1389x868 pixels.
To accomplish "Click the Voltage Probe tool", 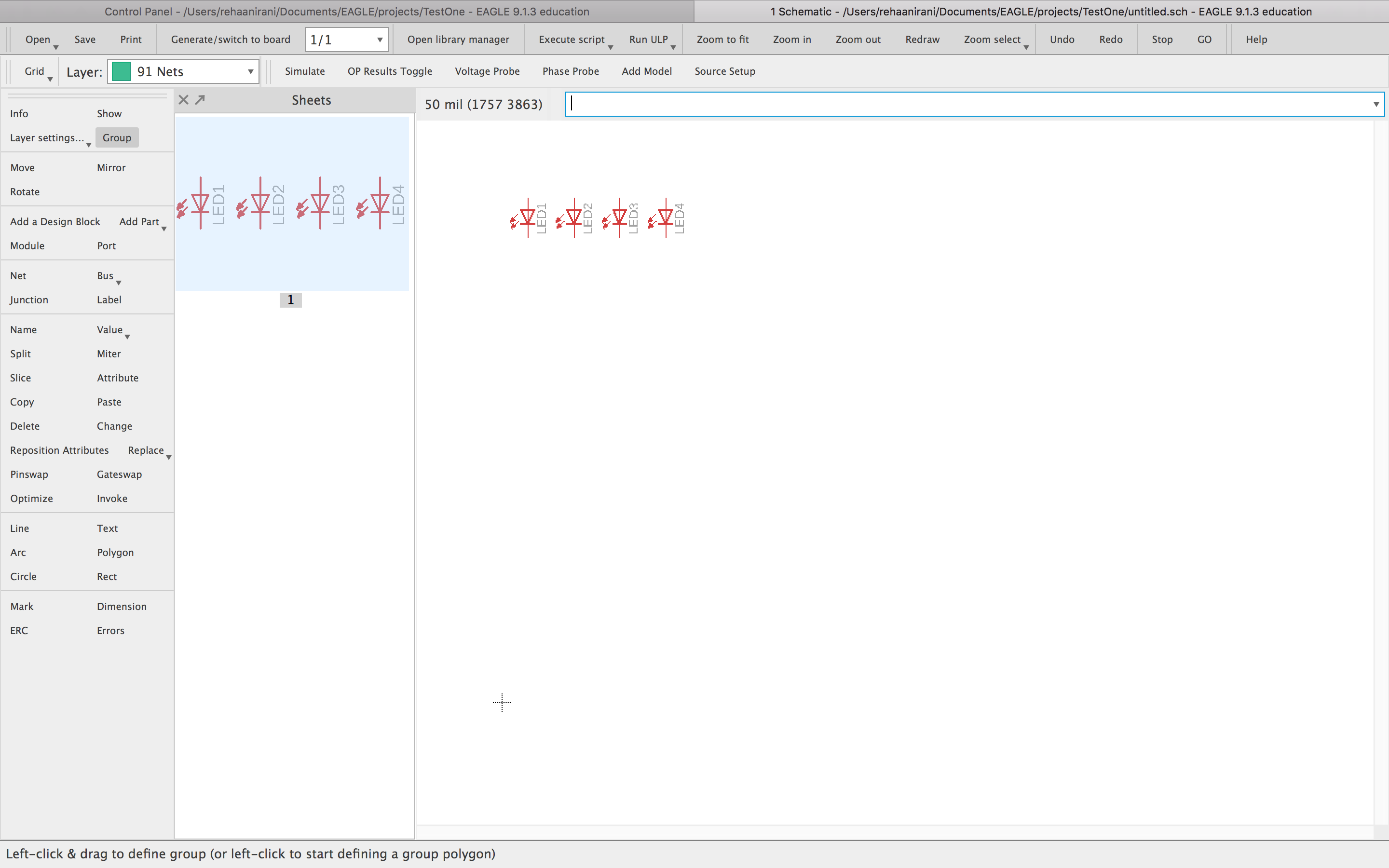I will (x=487, y=71).
